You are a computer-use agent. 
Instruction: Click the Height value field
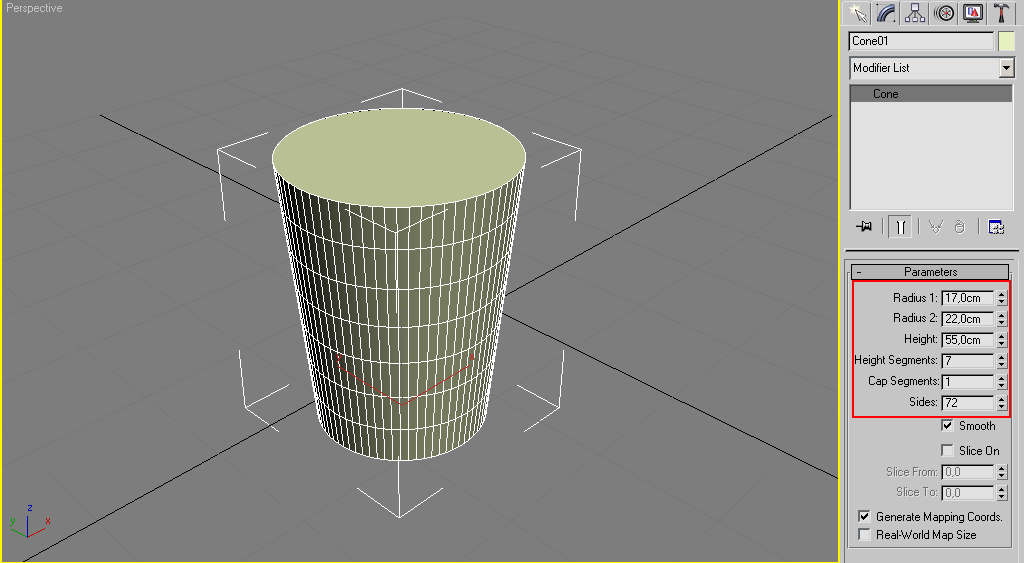pyautogui.click(x=968, y=340)
